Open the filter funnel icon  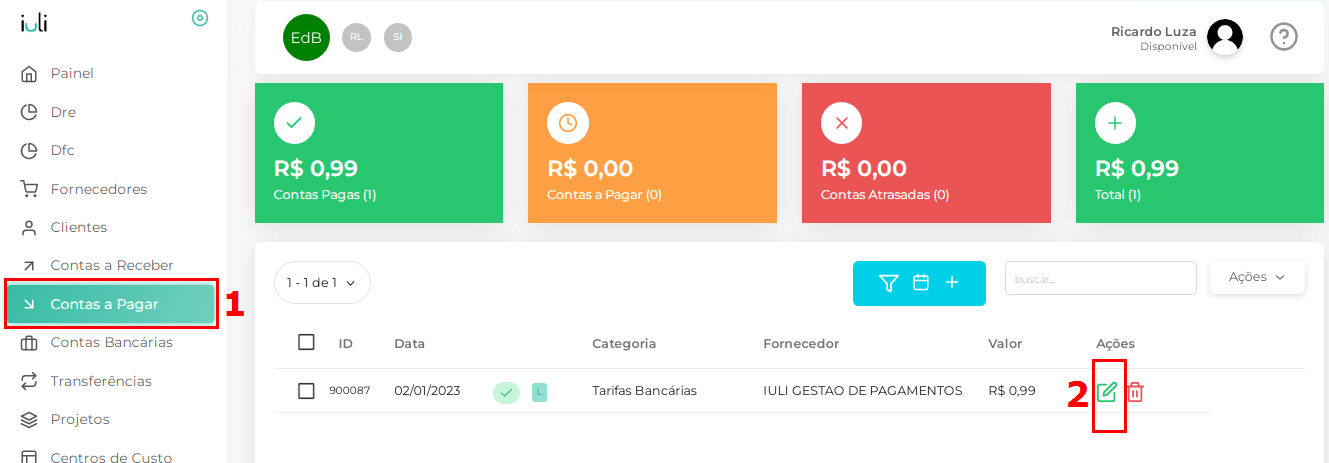[889, 283]
